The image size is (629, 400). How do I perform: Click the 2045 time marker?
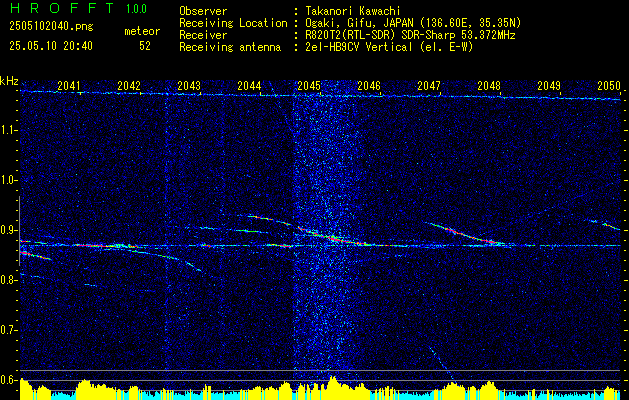[309, 85]
